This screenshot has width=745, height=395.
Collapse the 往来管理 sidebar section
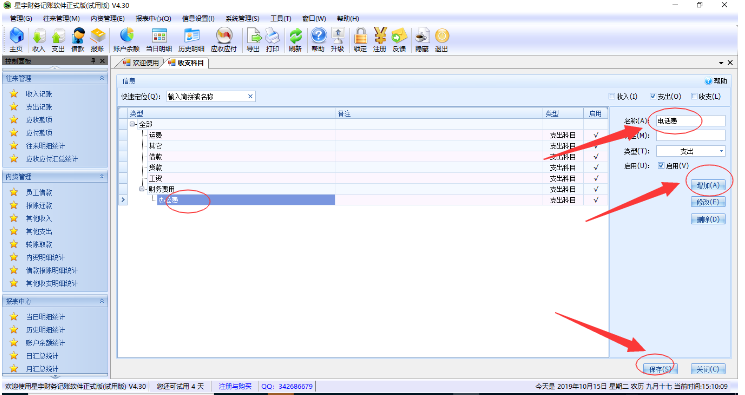(102, 78)
